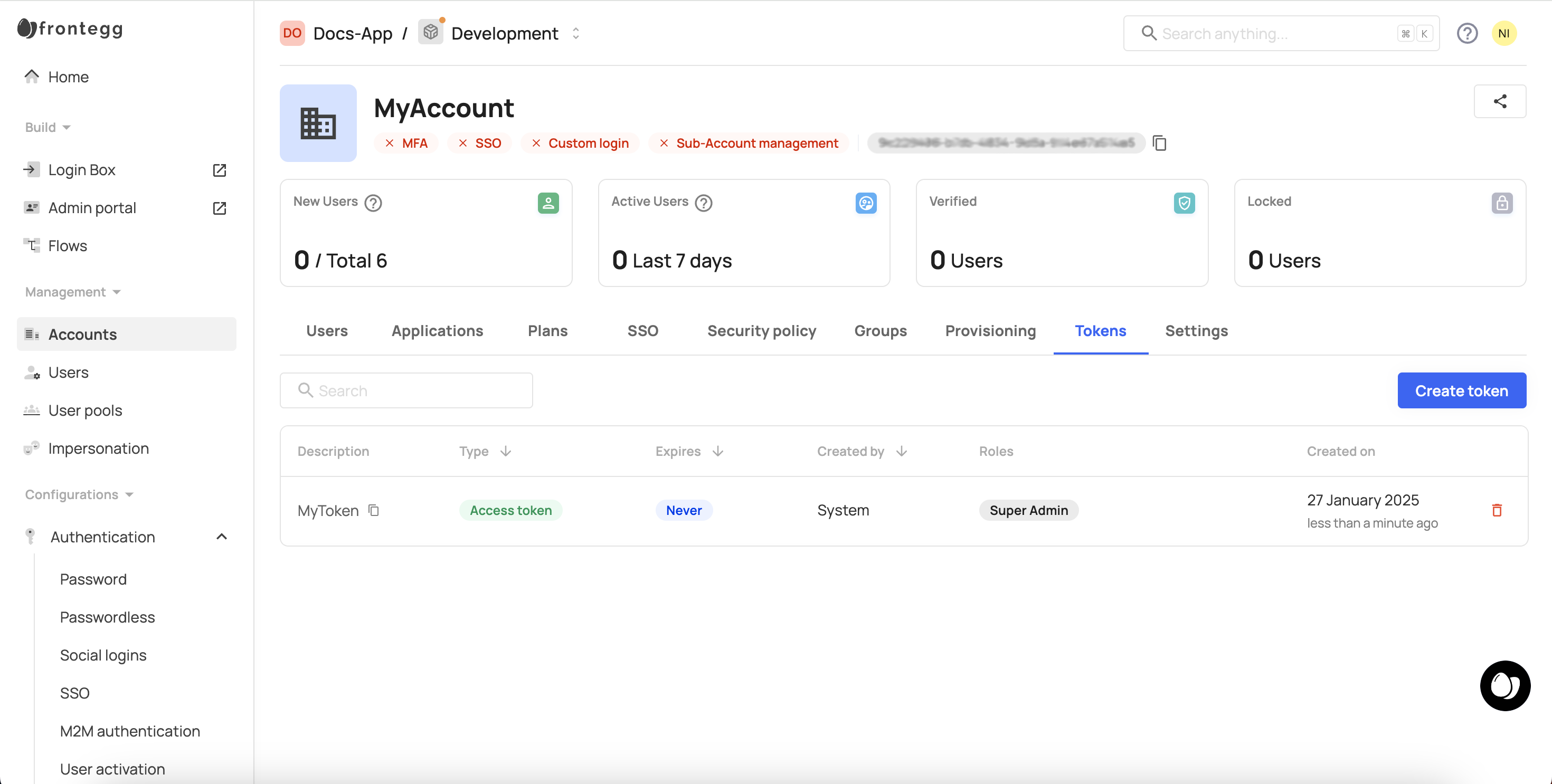Switch to the Security policy tab

761,331
